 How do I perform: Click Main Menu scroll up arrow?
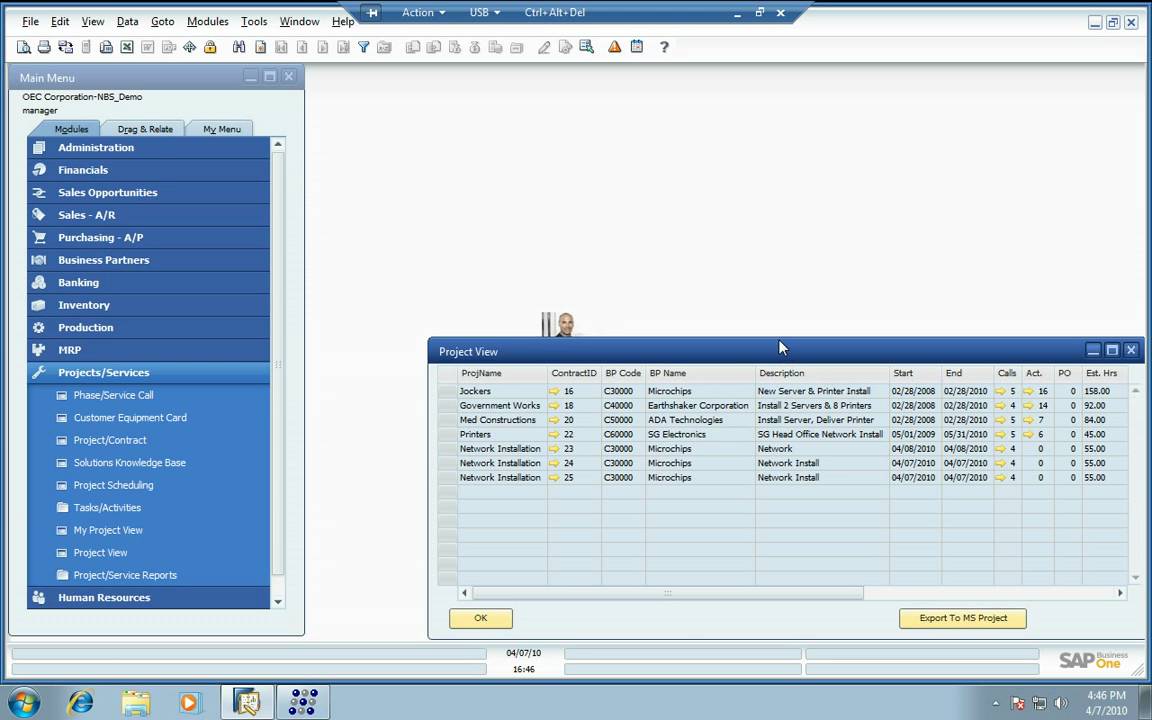(x=278, y=144)
